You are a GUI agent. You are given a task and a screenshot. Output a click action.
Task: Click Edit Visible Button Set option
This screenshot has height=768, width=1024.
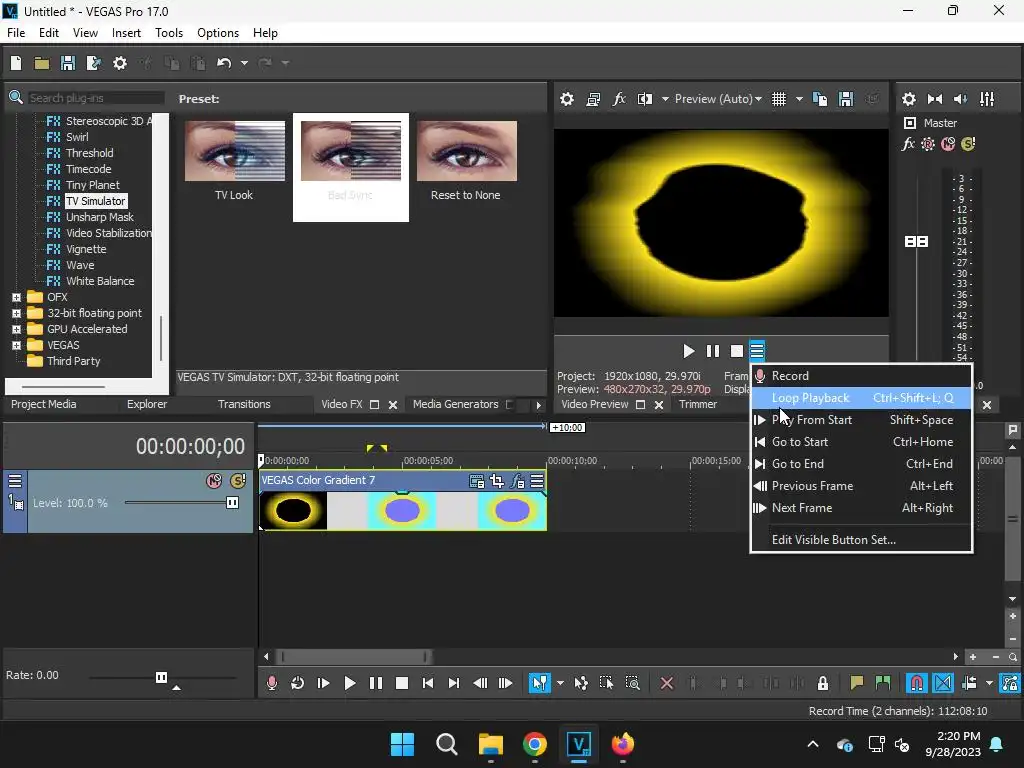click(x=861, y=539)
